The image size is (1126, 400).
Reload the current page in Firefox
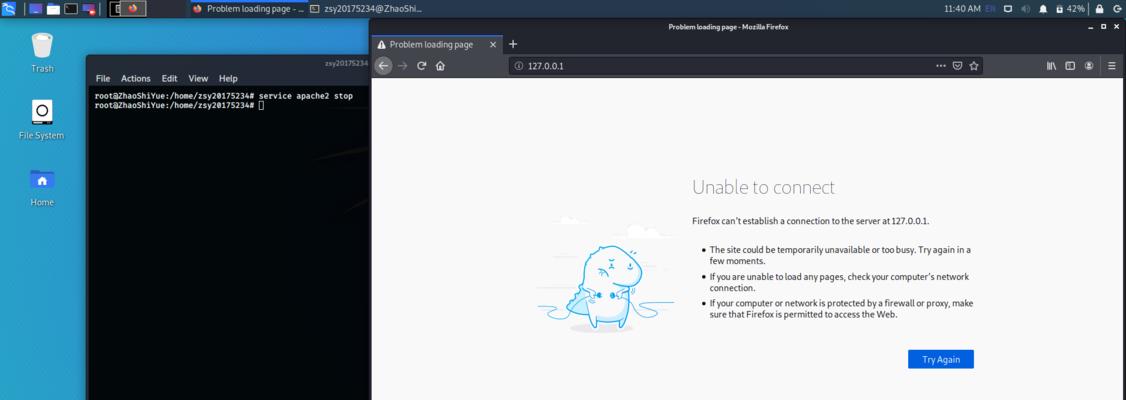tap(422, 65)
